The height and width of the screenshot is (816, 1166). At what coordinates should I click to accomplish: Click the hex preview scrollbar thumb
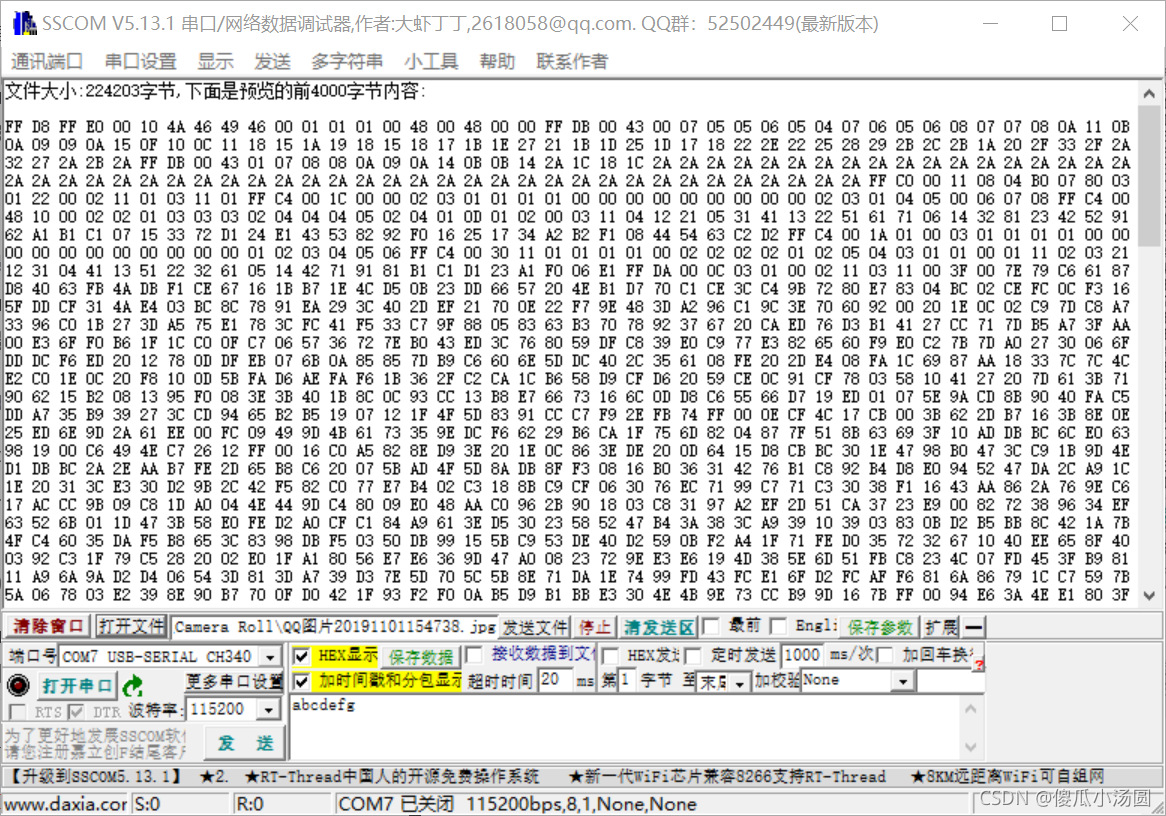point(1149,176)
